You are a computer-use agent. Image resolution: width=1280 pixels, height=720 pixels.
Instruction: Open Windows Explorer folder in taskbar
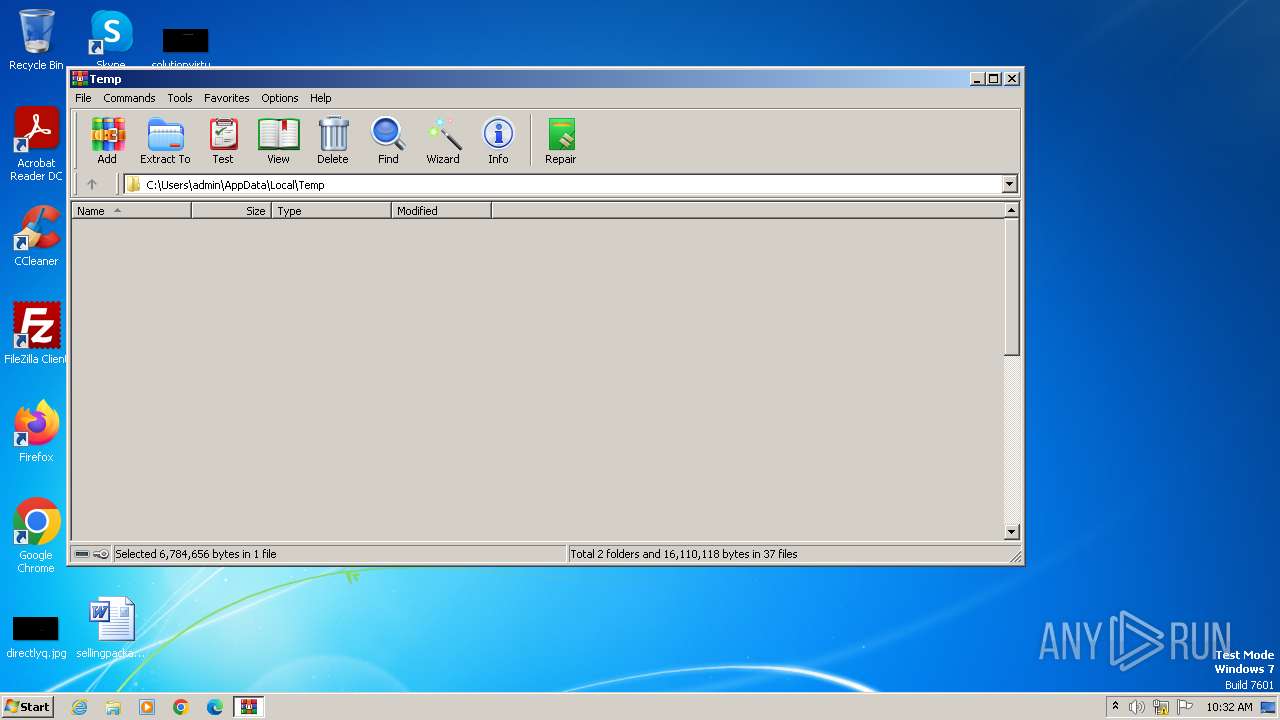click(113, 707)
